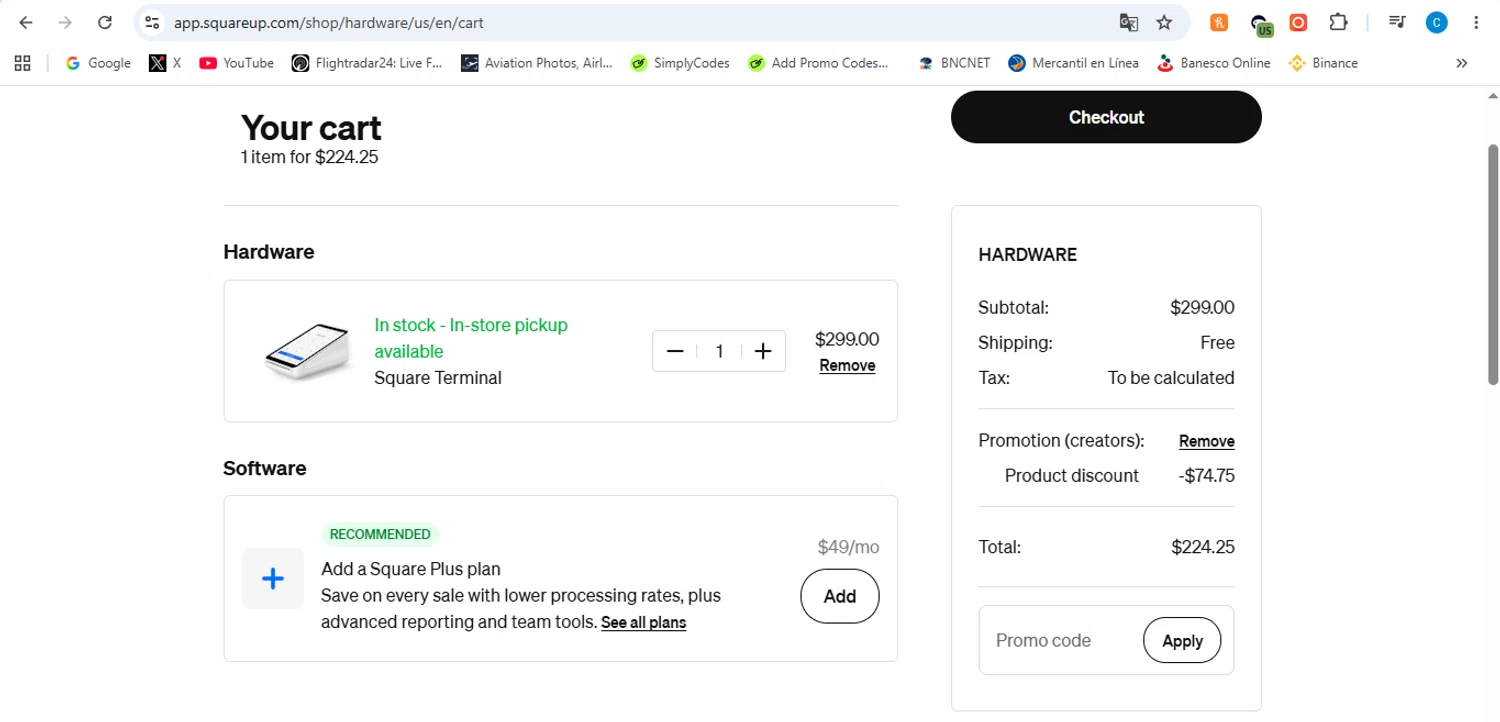Click the Promo code input field
The height and width of the screenshot is (722, 1500).
click(1062, 640)
